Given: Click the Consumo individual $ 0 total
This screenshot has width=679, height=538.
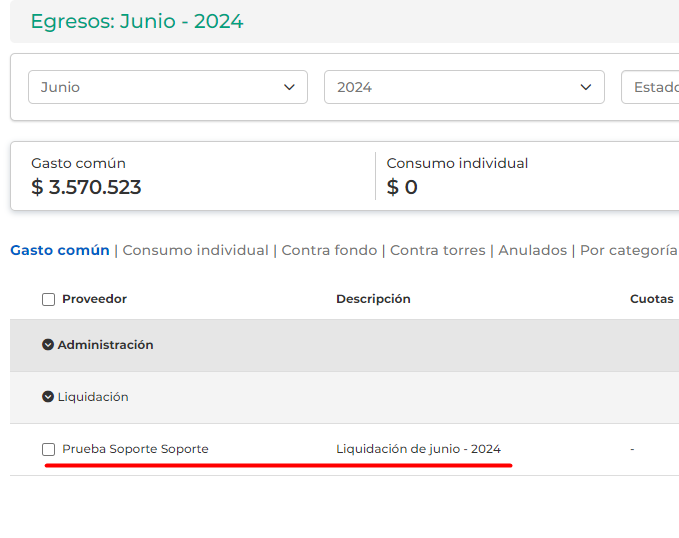Looking at the screenshot, I should (x=457, y=177).
